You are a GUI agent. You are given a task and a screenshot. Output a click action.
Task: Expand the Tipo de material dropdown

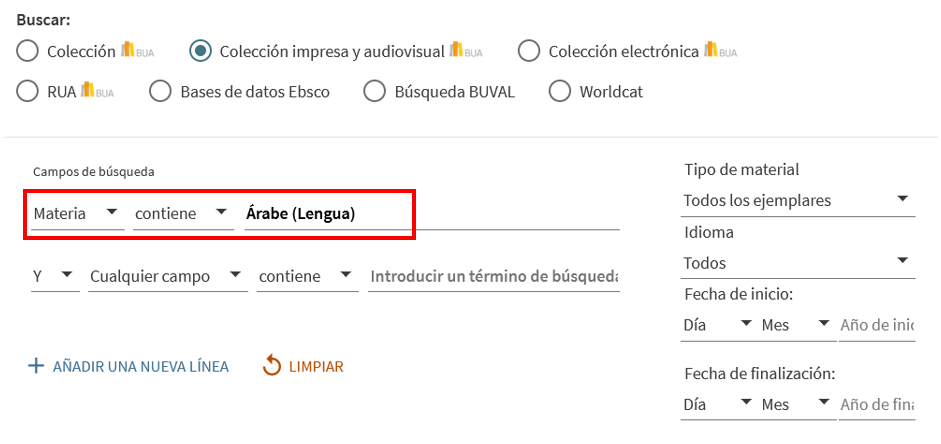click(x=798, y=200)
